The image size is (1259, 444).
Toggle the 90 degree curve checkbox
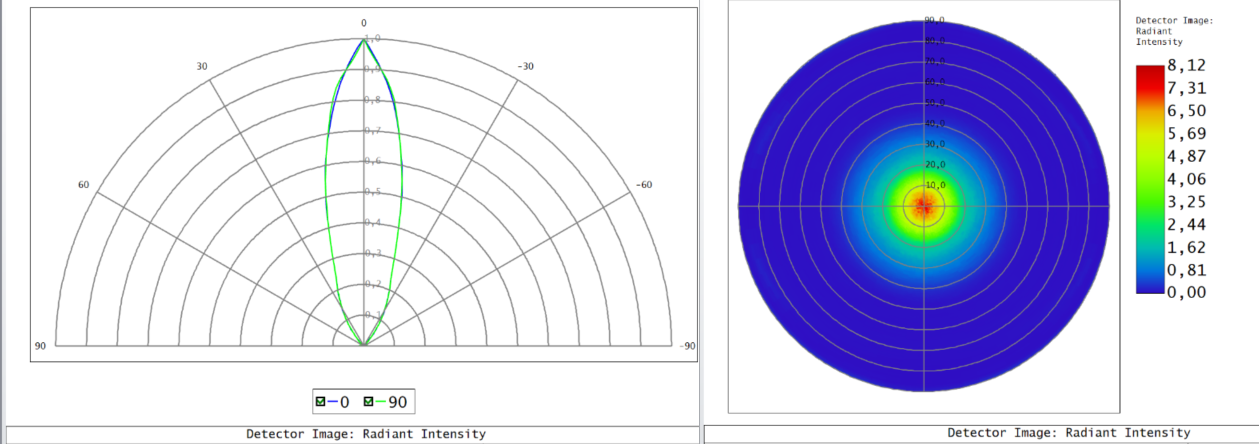(x=368, y=402)
